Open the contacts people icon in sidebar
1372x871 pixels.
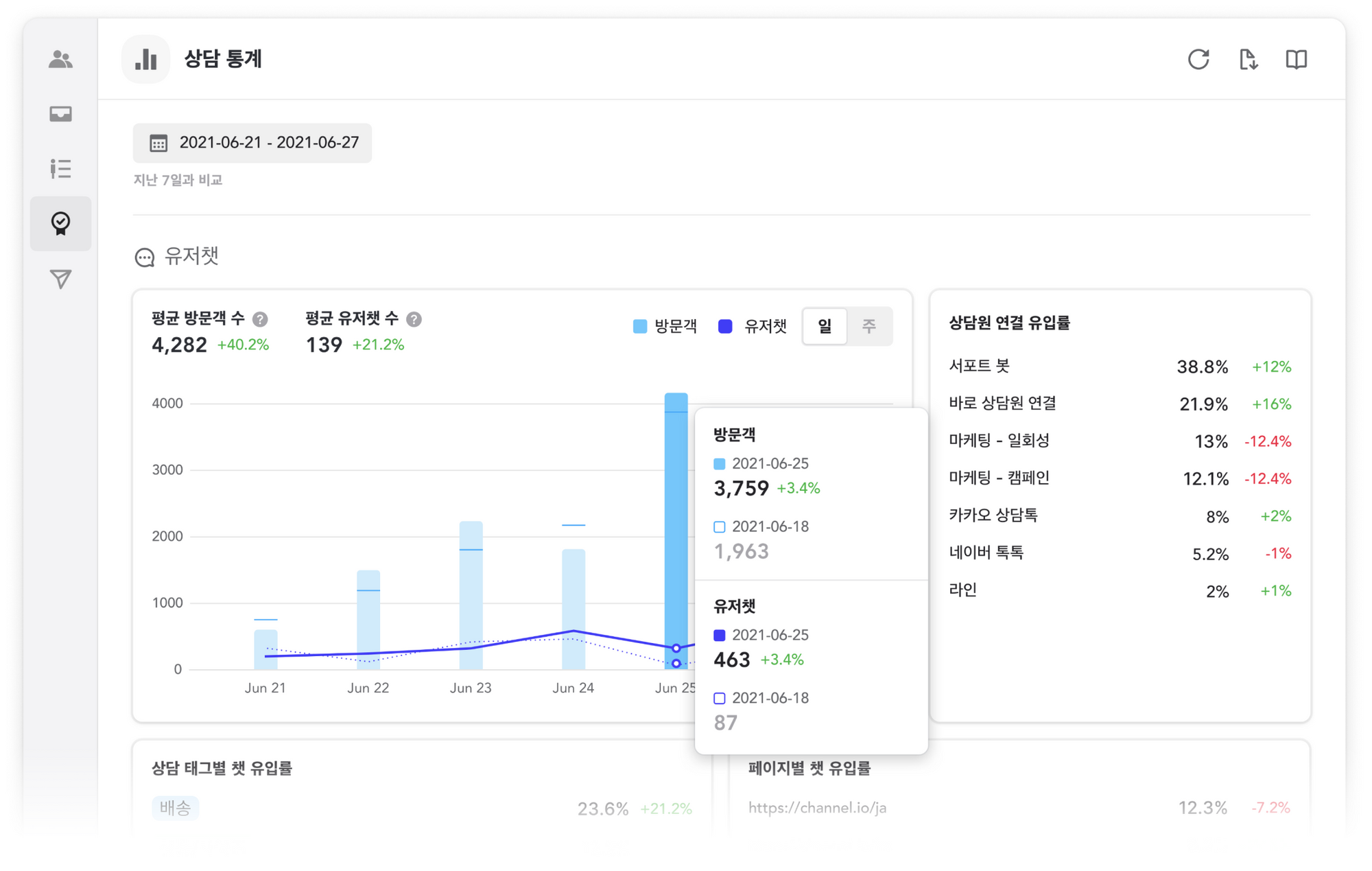pyautogui.click(x=60, y=60)
